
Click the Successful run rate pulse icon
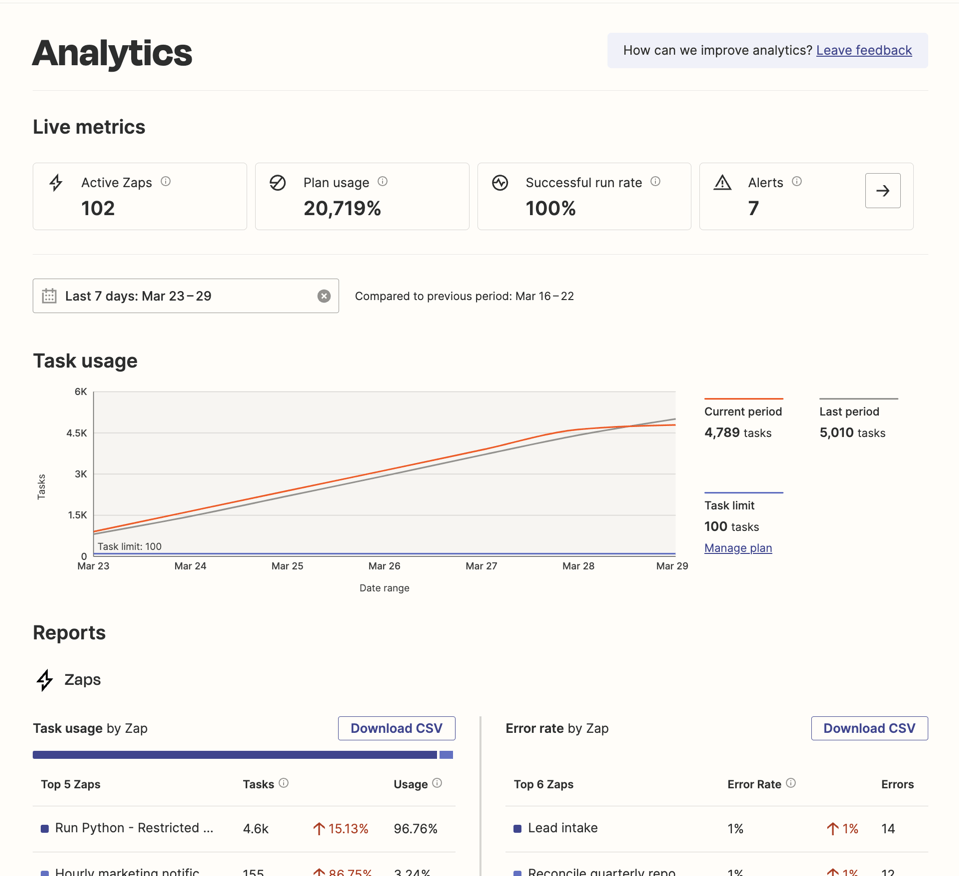click(x=500, y=183)
